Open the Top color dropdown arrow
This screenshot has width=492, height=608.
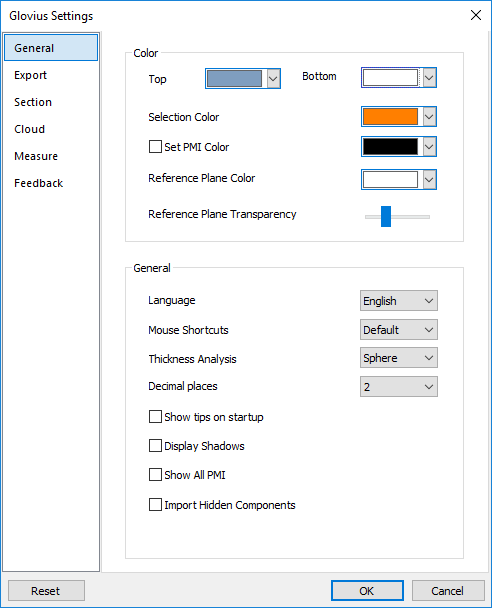coord(273,79)
